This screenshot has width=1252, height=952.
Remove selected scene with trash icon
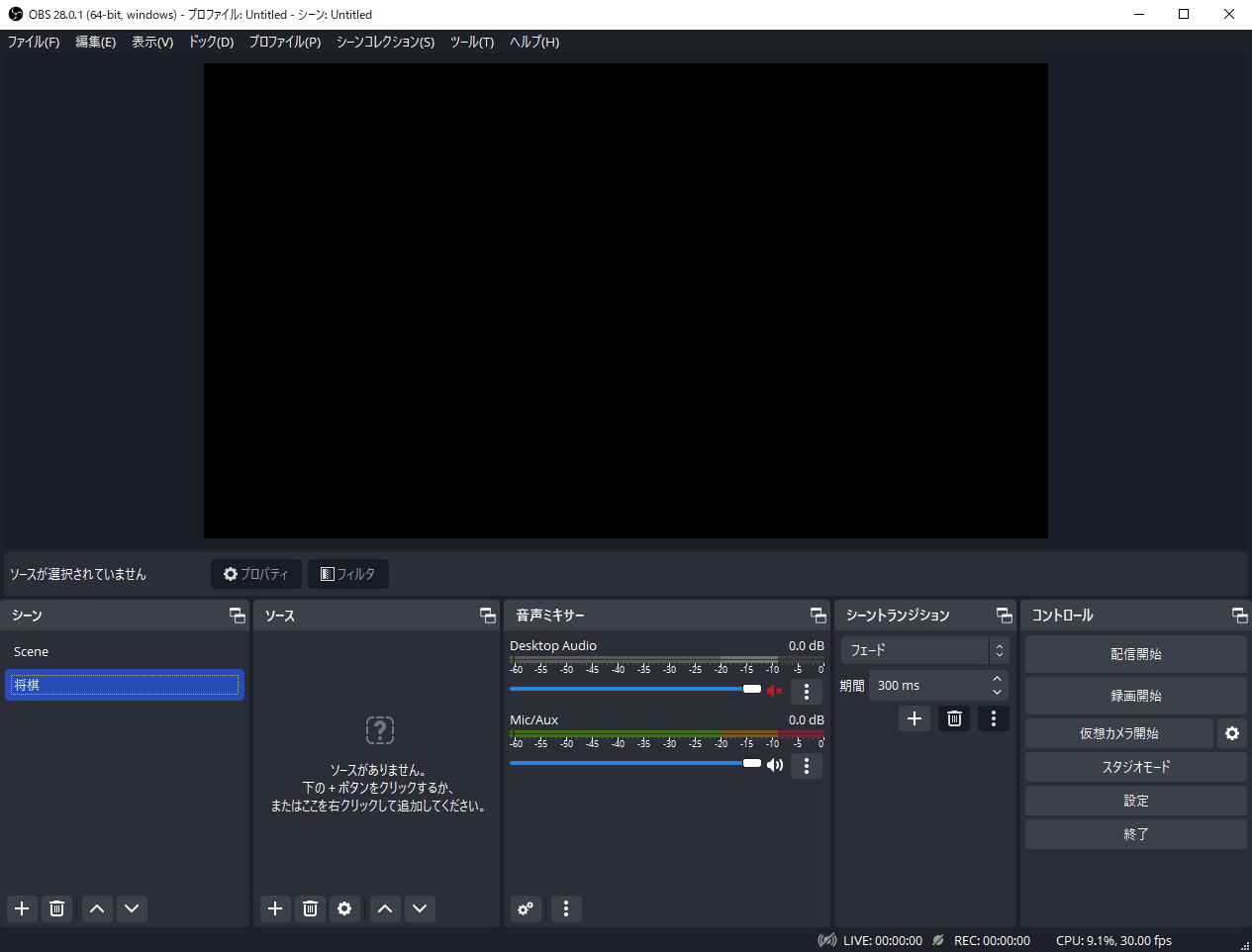pyautogui.click(x=57, y=908)
